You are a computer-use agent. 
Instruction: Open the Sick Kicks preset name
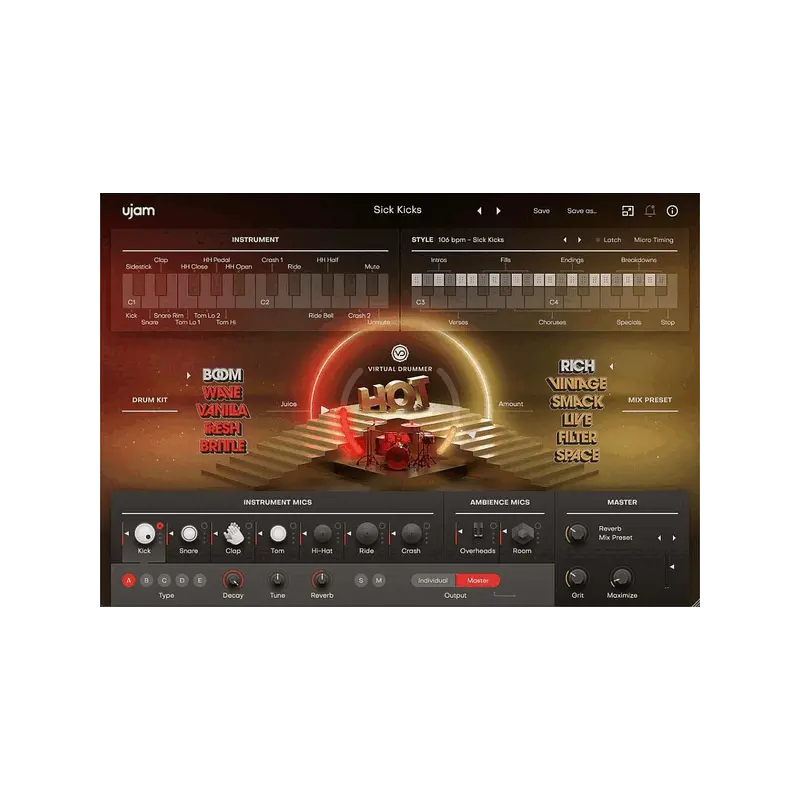pos(397,210)
